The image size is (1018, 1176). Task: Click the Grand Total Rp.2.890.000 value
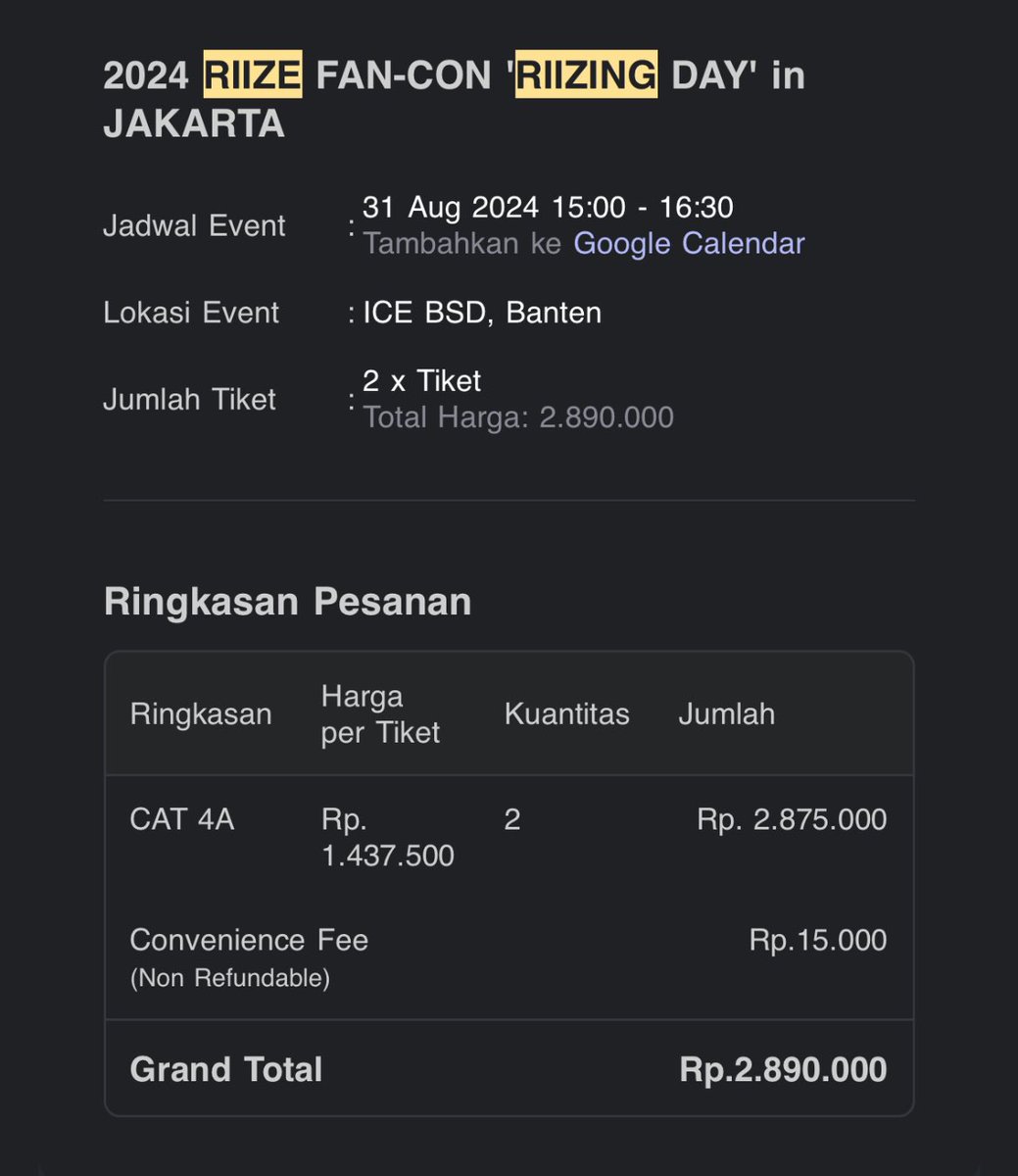tap(784, 1069)
